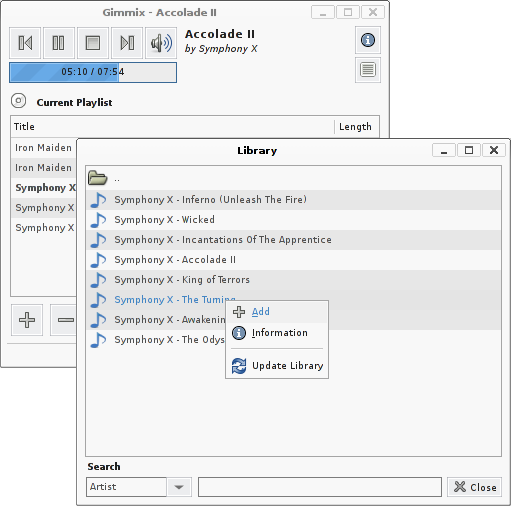Click the music note beside Awakenings
511x506 pixels.
click(x=98, y=320)
